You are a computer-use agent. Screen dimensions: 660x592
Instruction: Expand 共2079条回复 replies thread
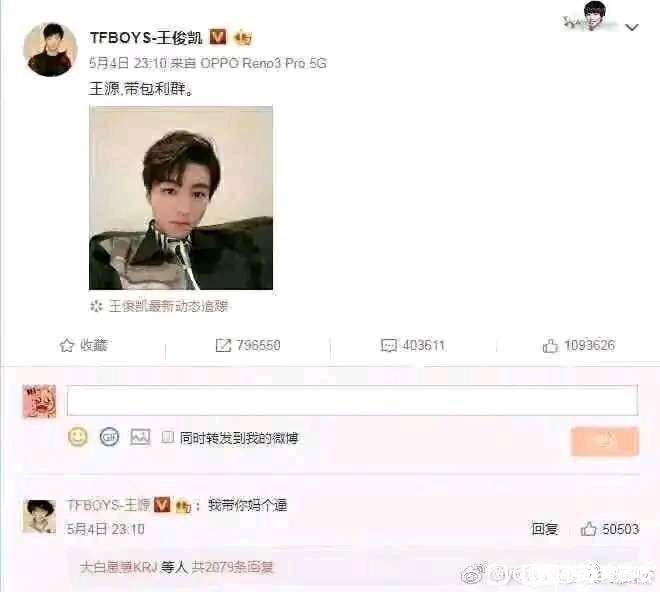(x=232, y=567)
